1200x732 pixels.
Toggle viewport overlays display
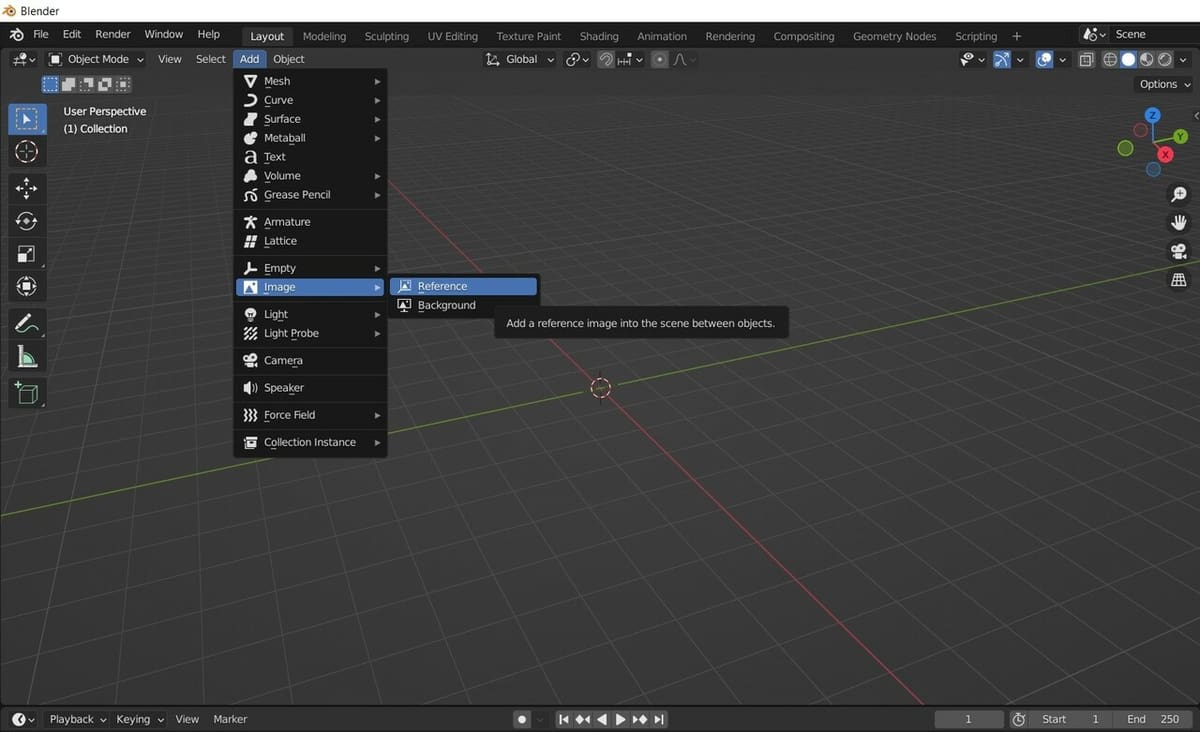coord(1045,60)
